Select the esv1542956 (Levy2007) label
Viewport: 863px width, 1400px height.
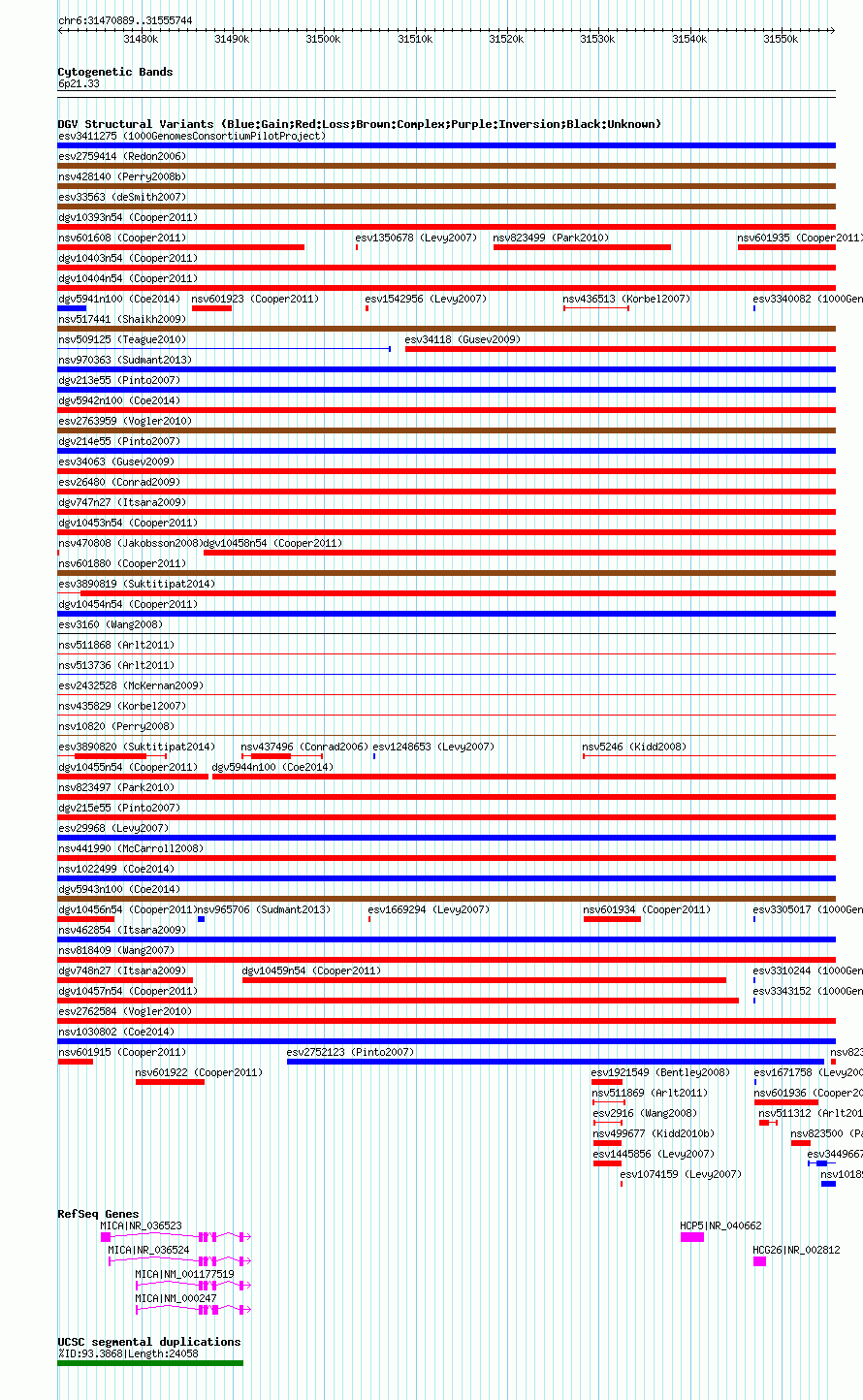(x=426, y=299)
